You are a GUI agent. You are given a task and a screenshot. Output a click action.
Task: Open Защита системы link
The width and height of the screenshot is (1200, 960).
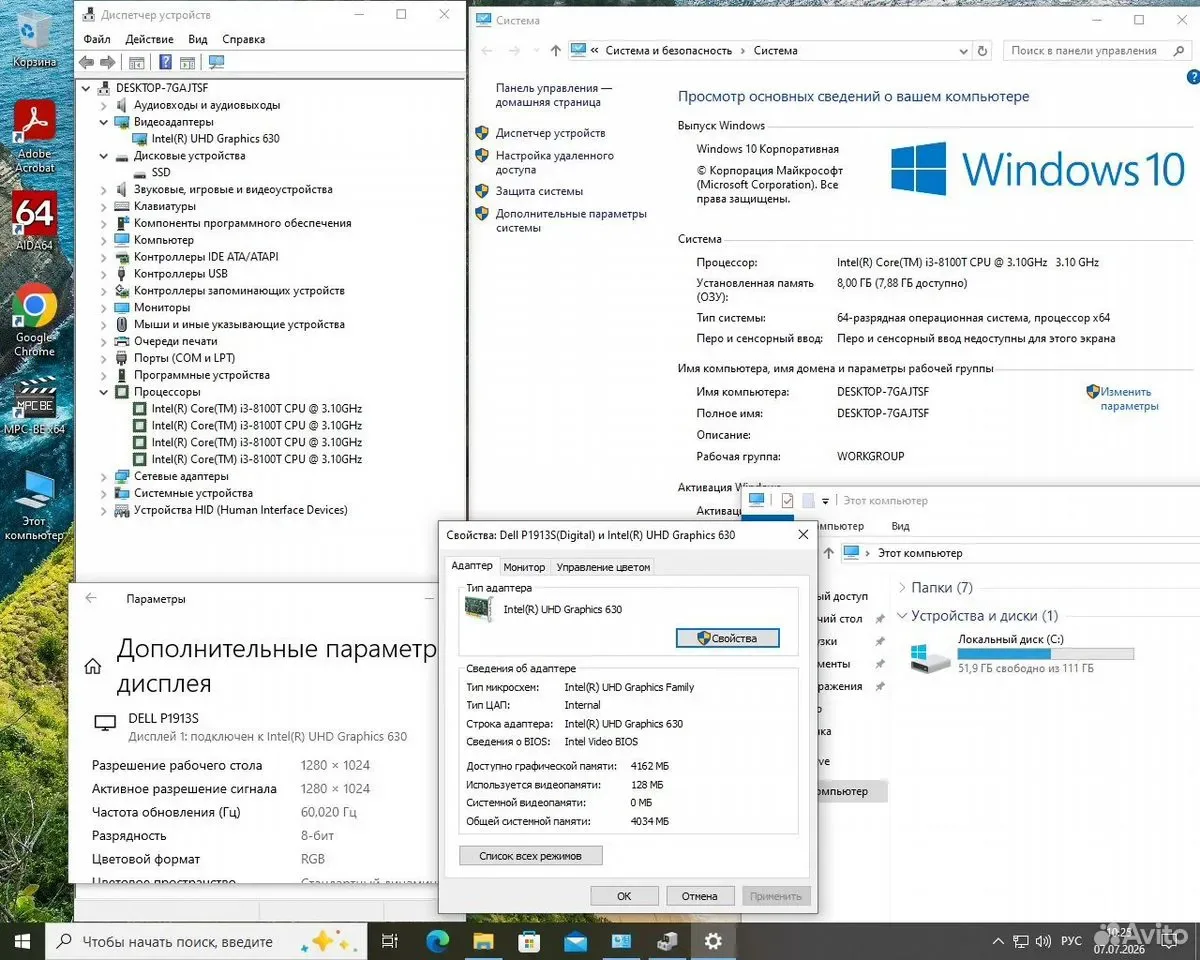539,191
